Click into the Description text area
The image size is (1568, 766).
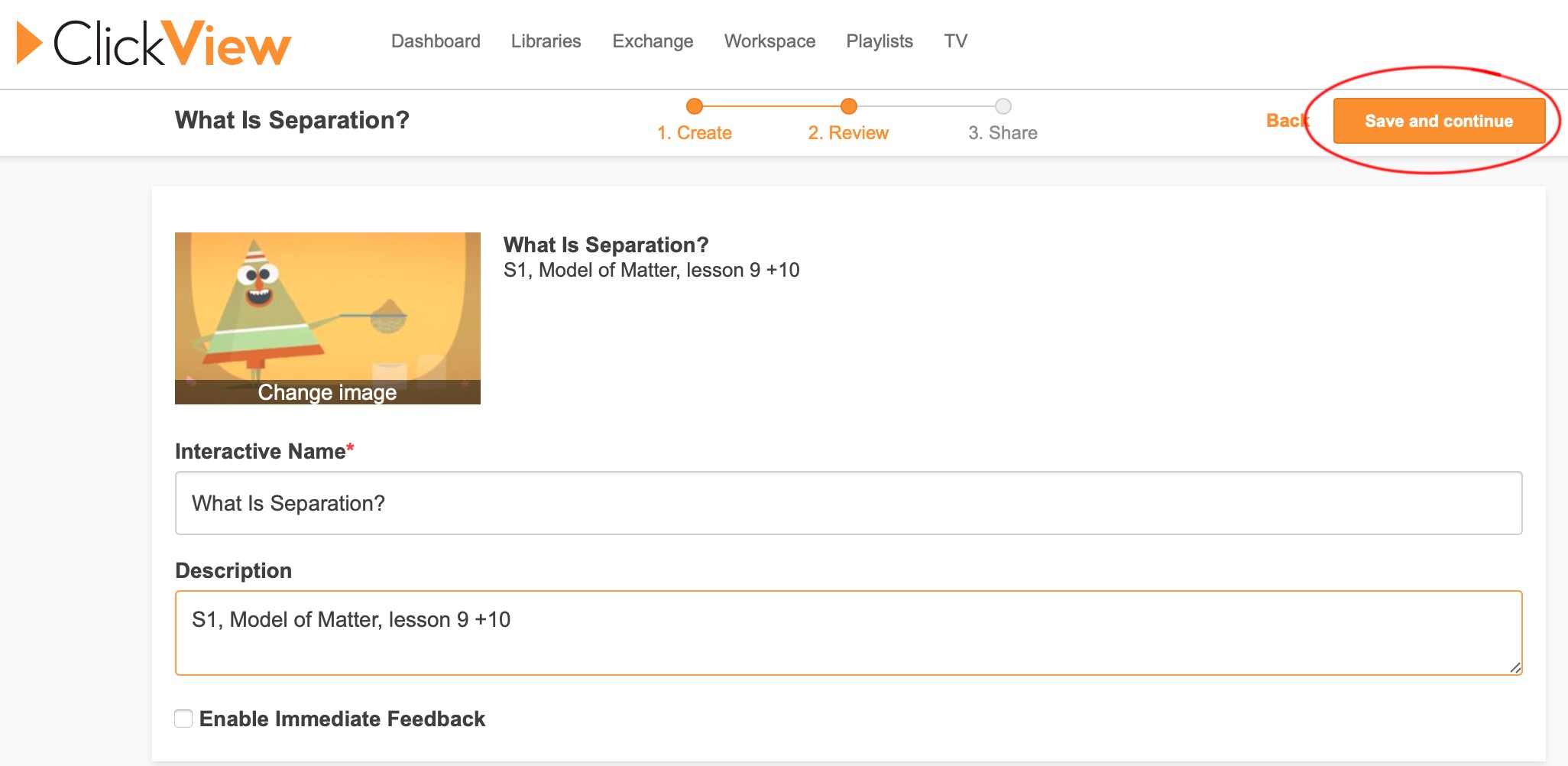click(848, 633)
